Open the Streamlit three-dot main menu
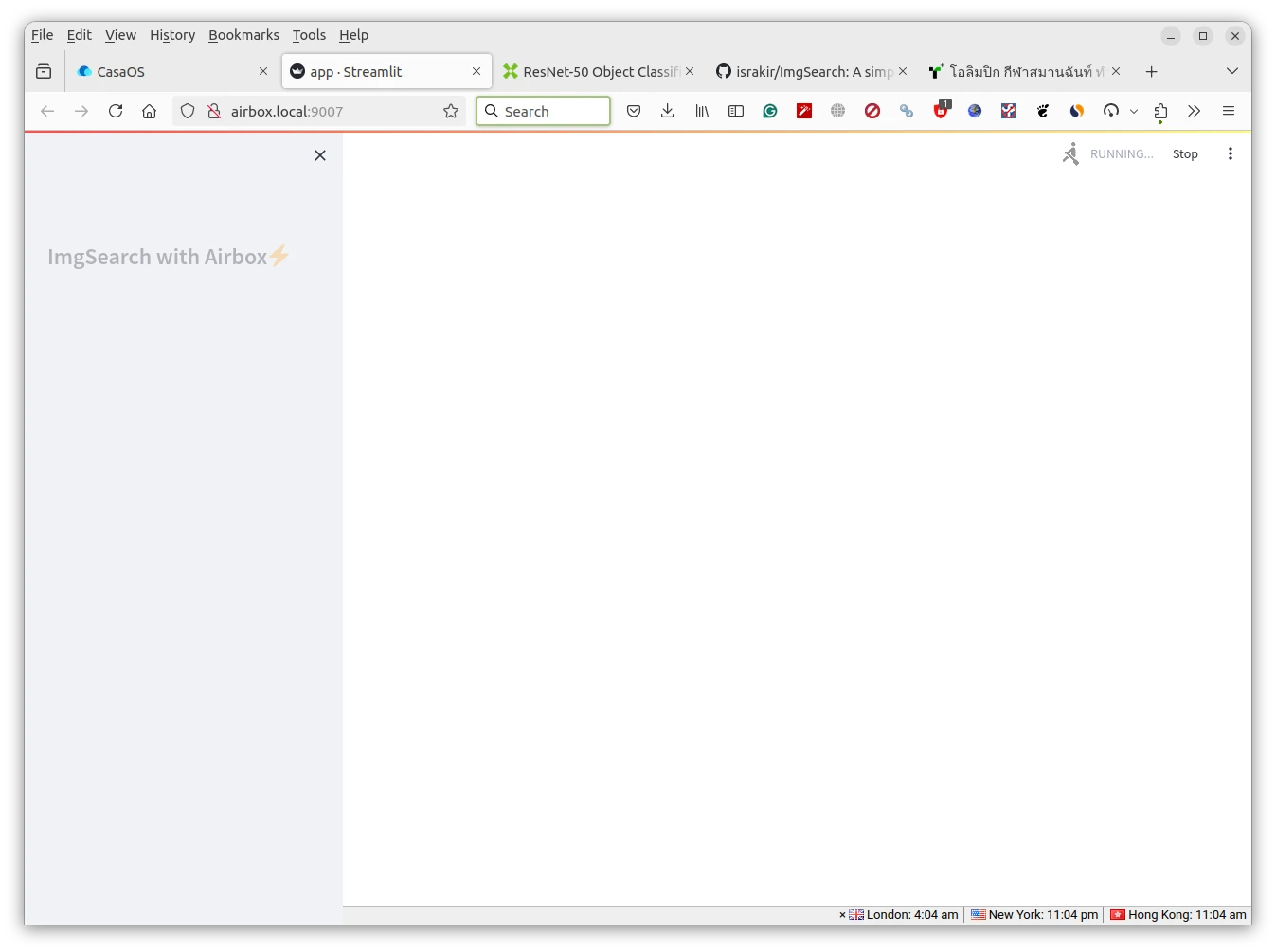 tap(1231, 154)
